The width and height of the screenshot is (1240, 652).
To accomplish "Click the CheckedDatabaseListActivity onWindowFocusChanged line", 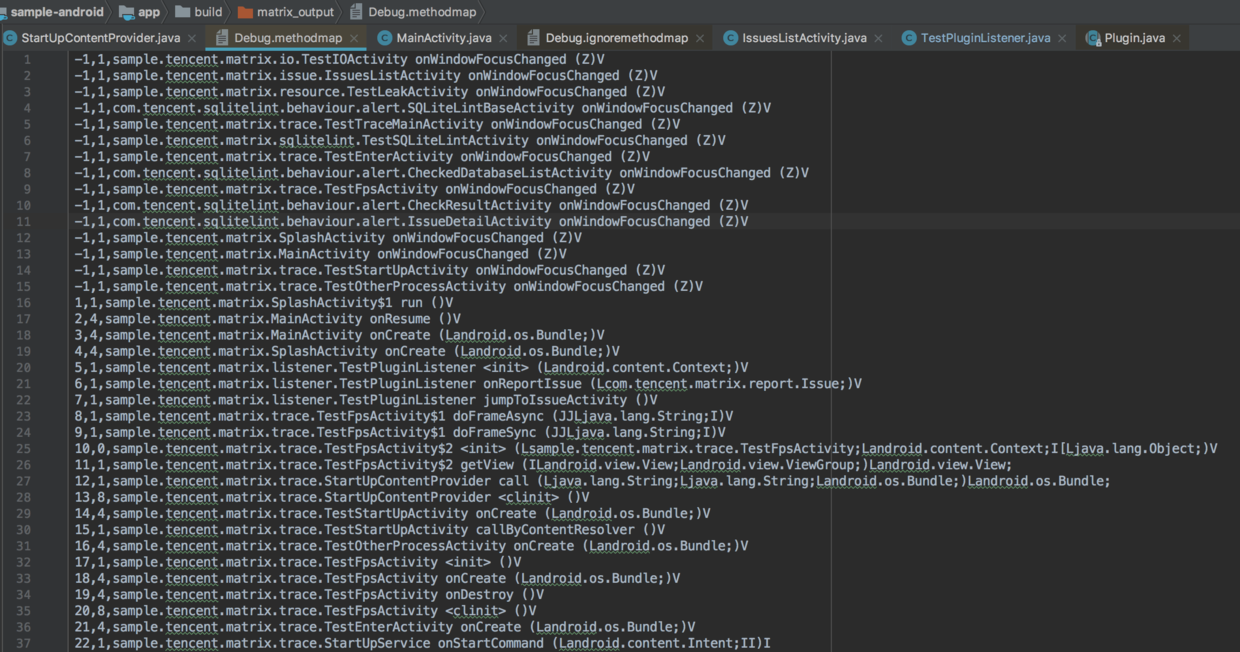I will (442, 173).
